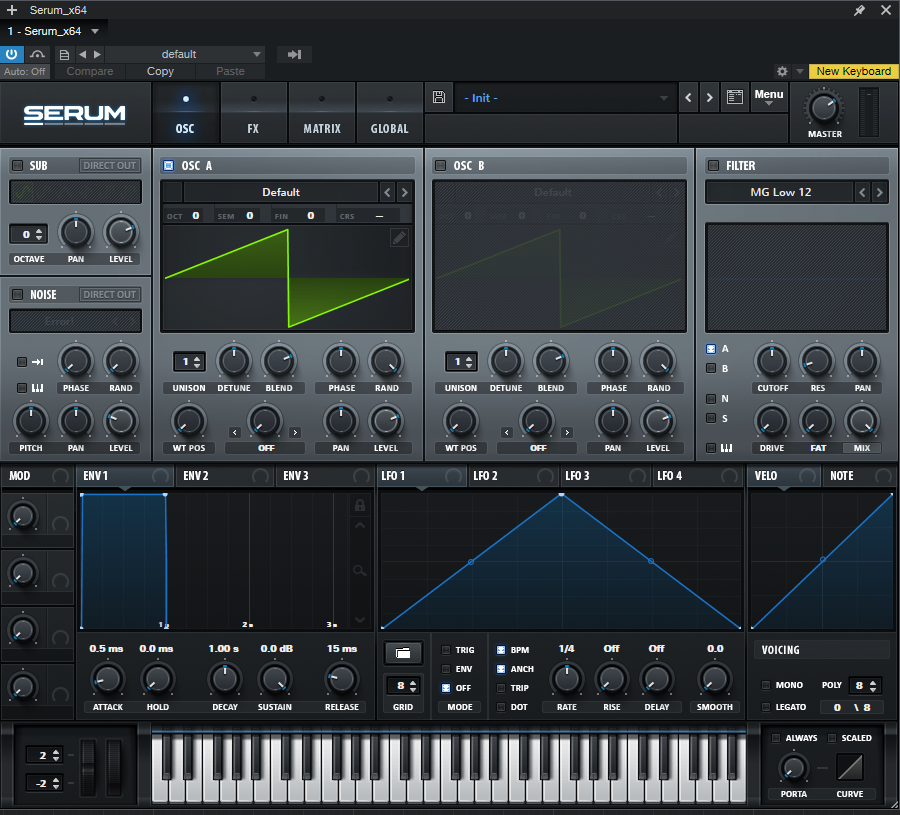Switch to the FX tab
900x815 pixels.
pos(253,113)
